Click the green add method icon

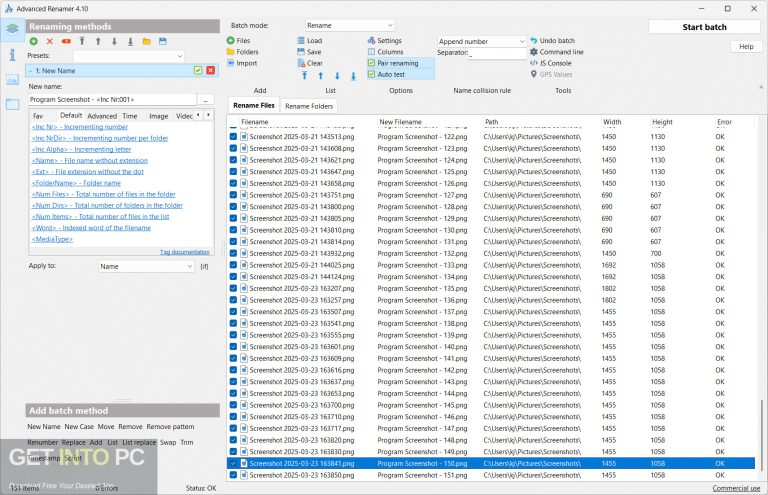tap(33, 42)
